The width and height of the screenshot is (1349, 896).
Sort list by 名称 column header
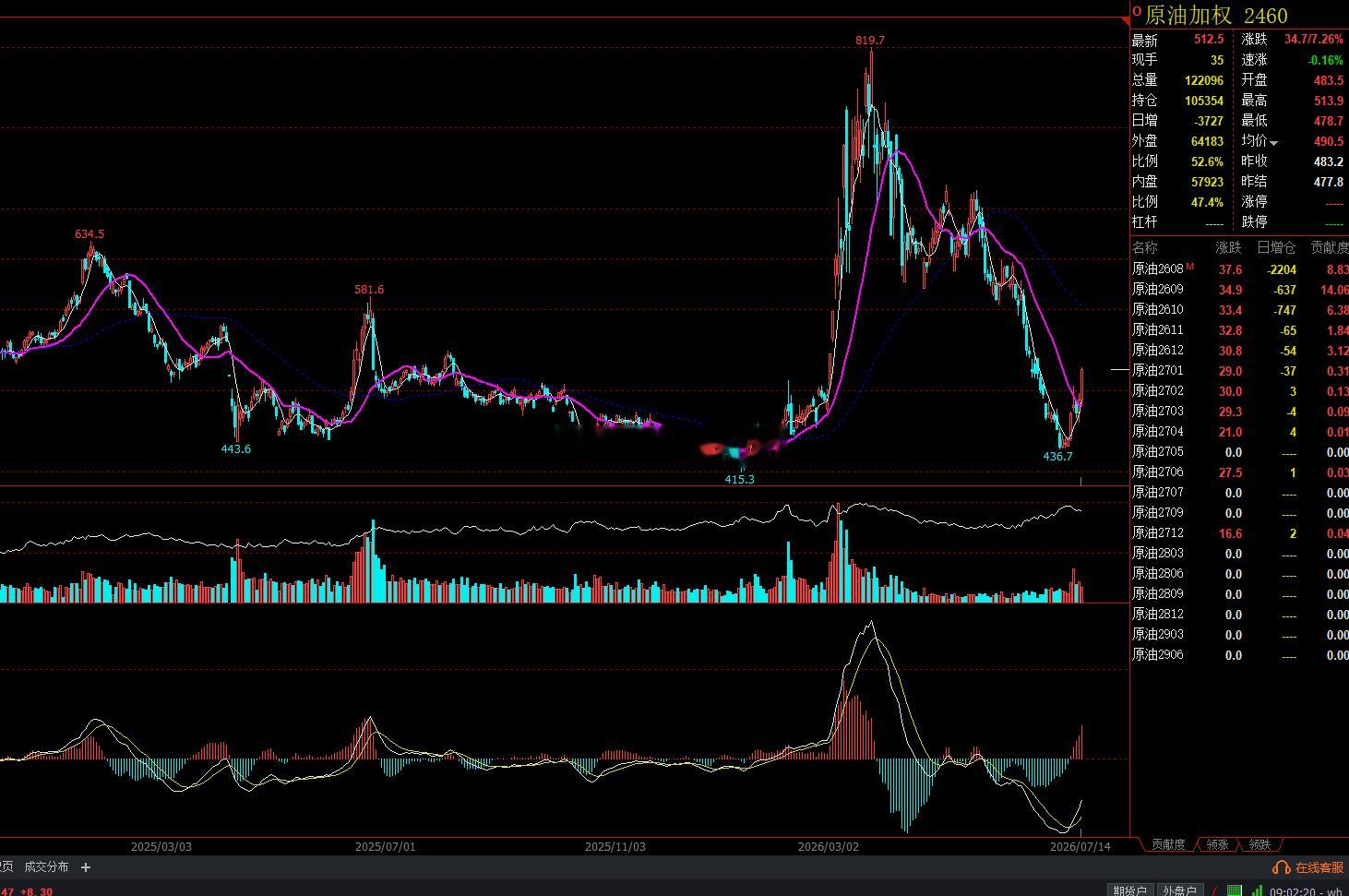click(1144, 247)
